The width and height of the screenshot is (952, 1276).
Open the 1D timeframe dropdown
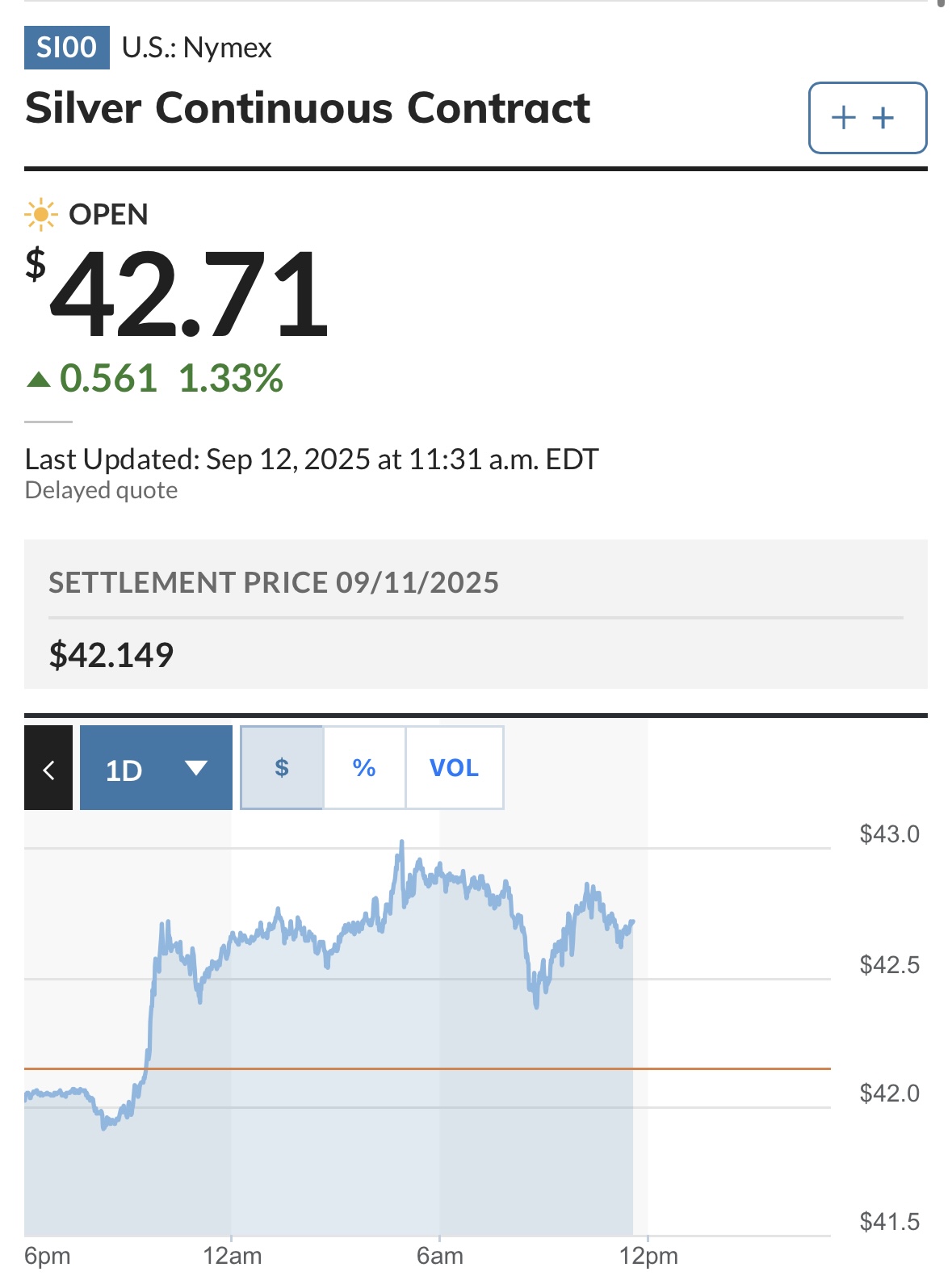click(156, 768)
